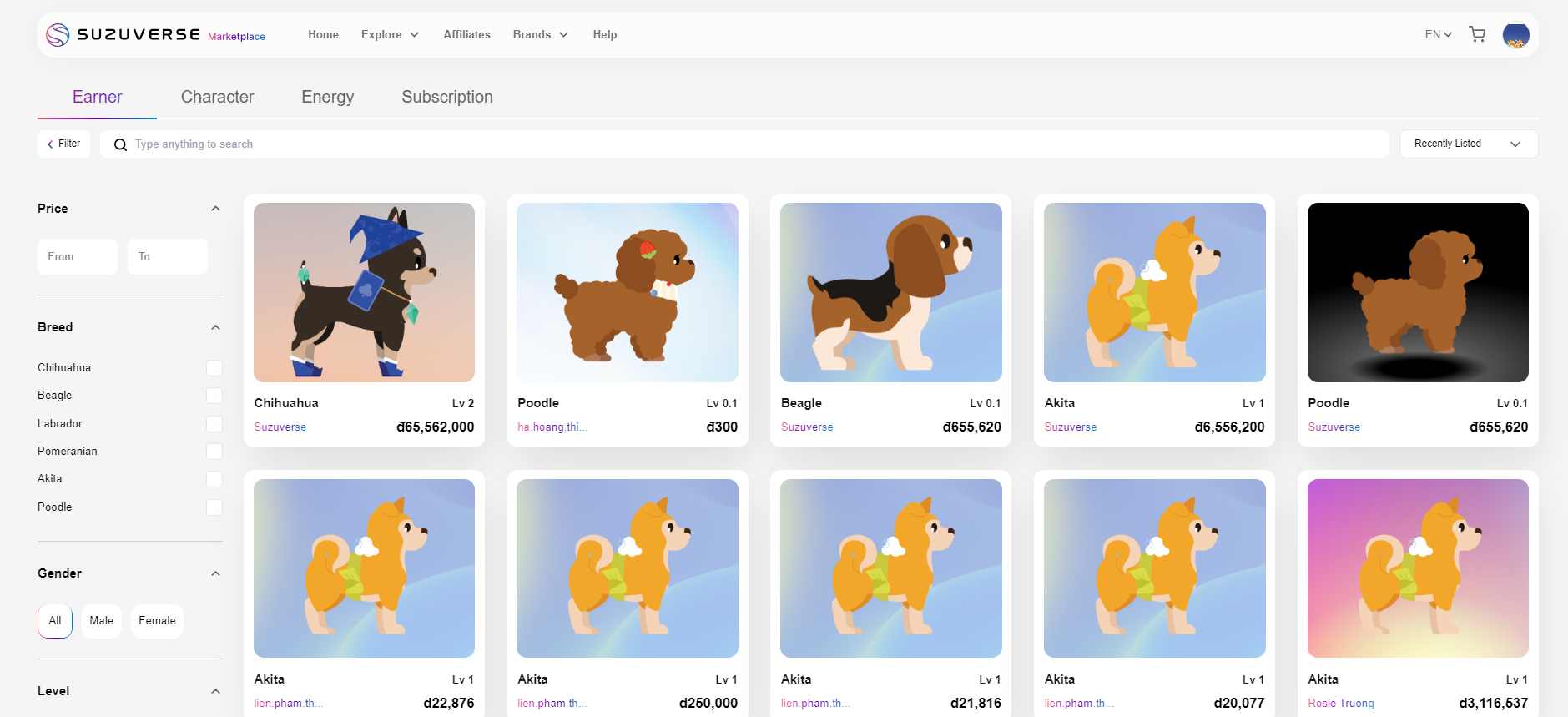Enable the Labrador breed filter checkbox
Viewport: 1568px width, 717px height.
(x=214, y=424)
